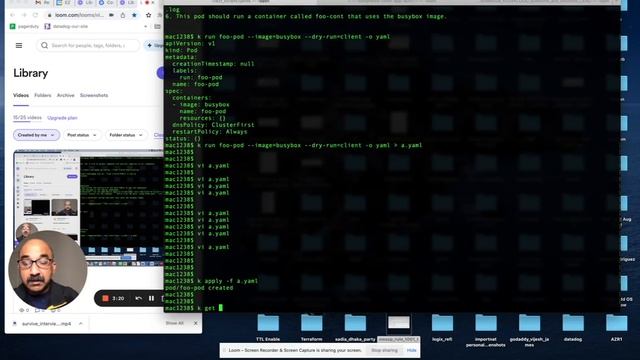
Task: Click 'dnsPolicy: ClusterFirst' terminal line
Action: click(x=213, y=125)
